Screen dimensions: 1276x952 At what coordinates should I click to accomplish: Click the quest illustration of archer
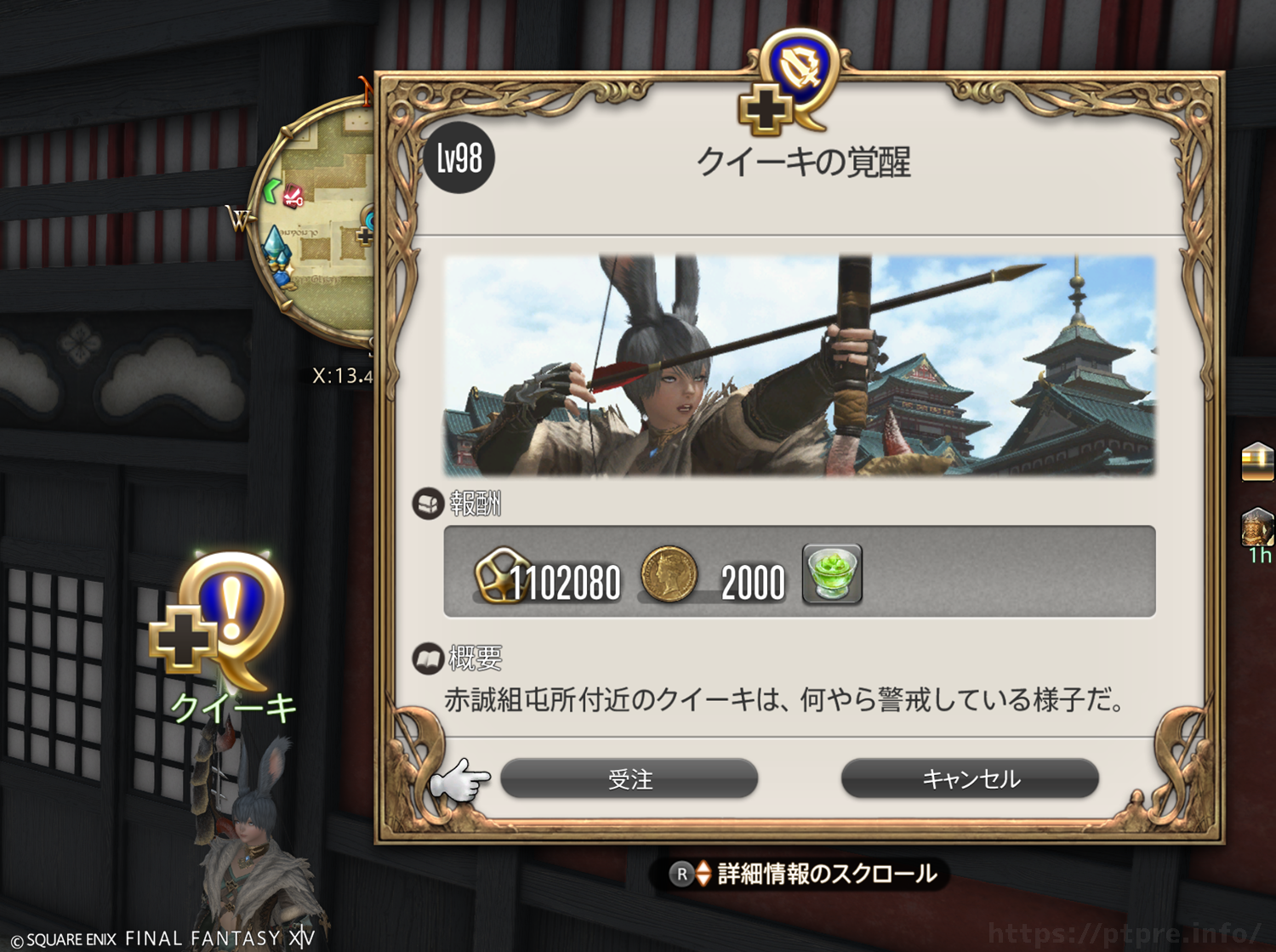click(x=800, y=365)
